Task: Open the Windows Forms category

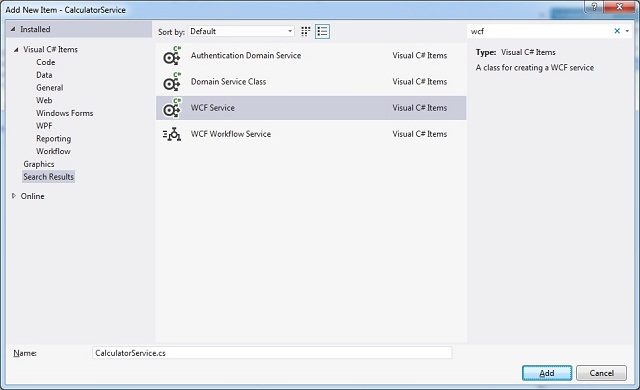Action: coord(64,113)
